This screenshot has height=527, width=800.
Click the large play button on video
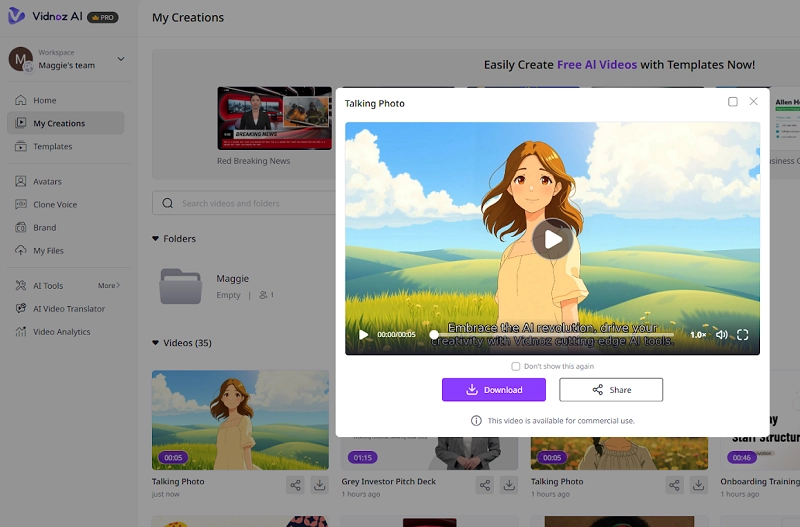[552, 239]
